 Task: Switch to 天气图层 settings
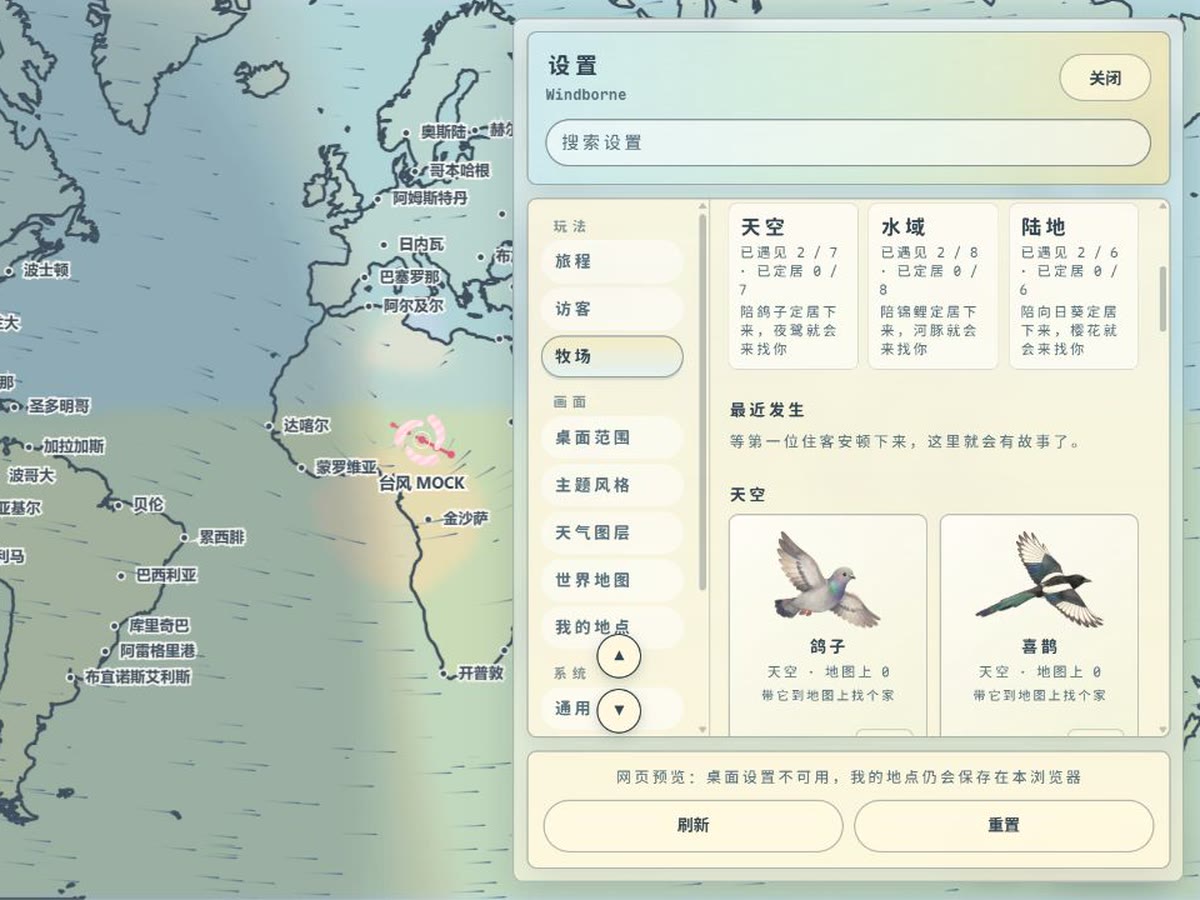(612, 533)
